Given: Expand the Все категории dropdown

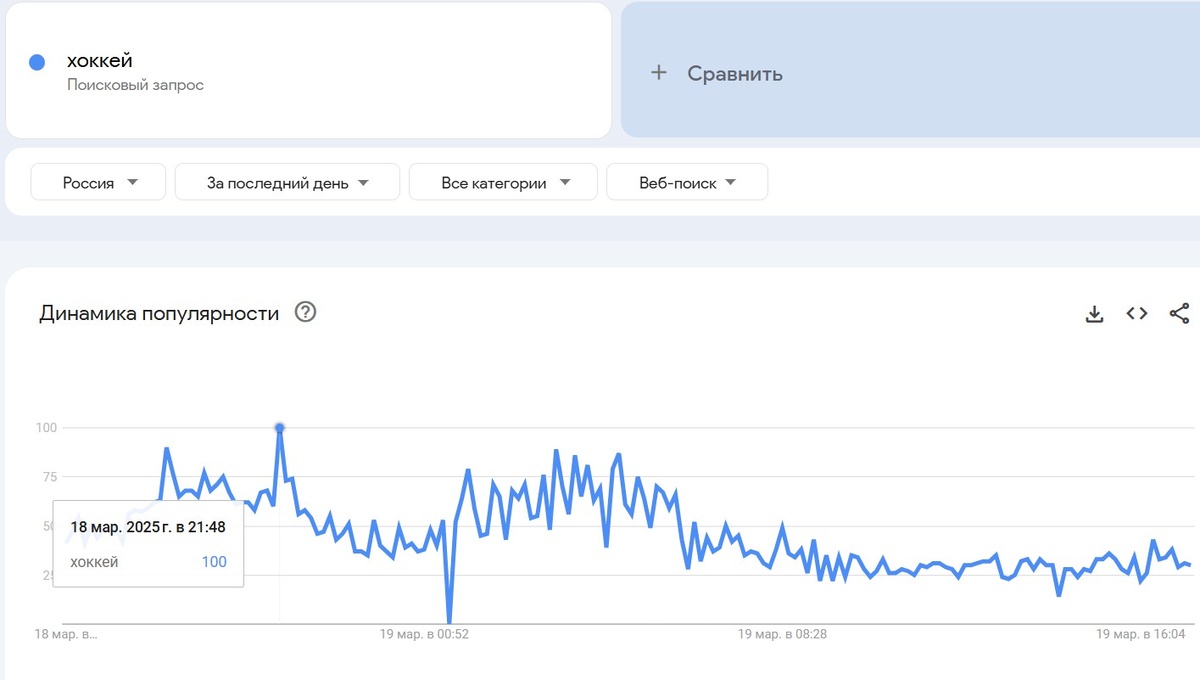Looking at the screenshot, I should pos(503,183).
